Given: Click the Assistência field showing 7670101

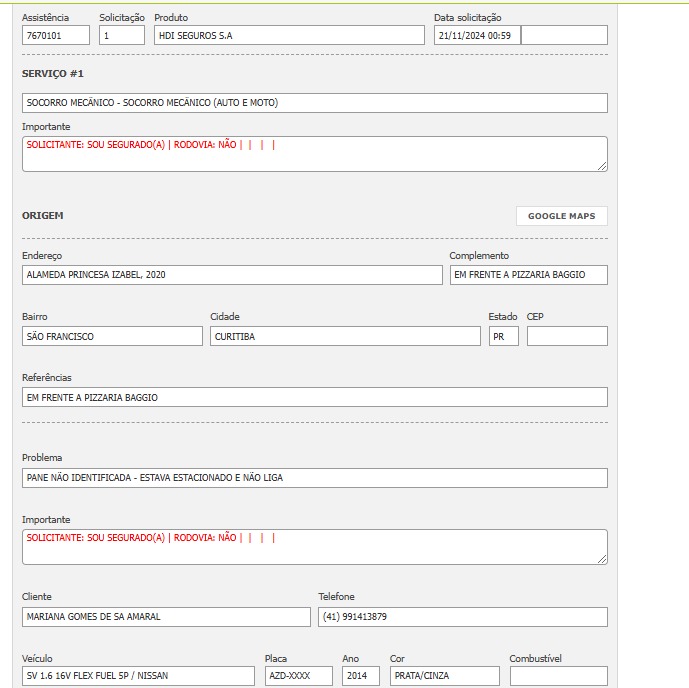Looking at the screenshot, I should click(56, 35).
